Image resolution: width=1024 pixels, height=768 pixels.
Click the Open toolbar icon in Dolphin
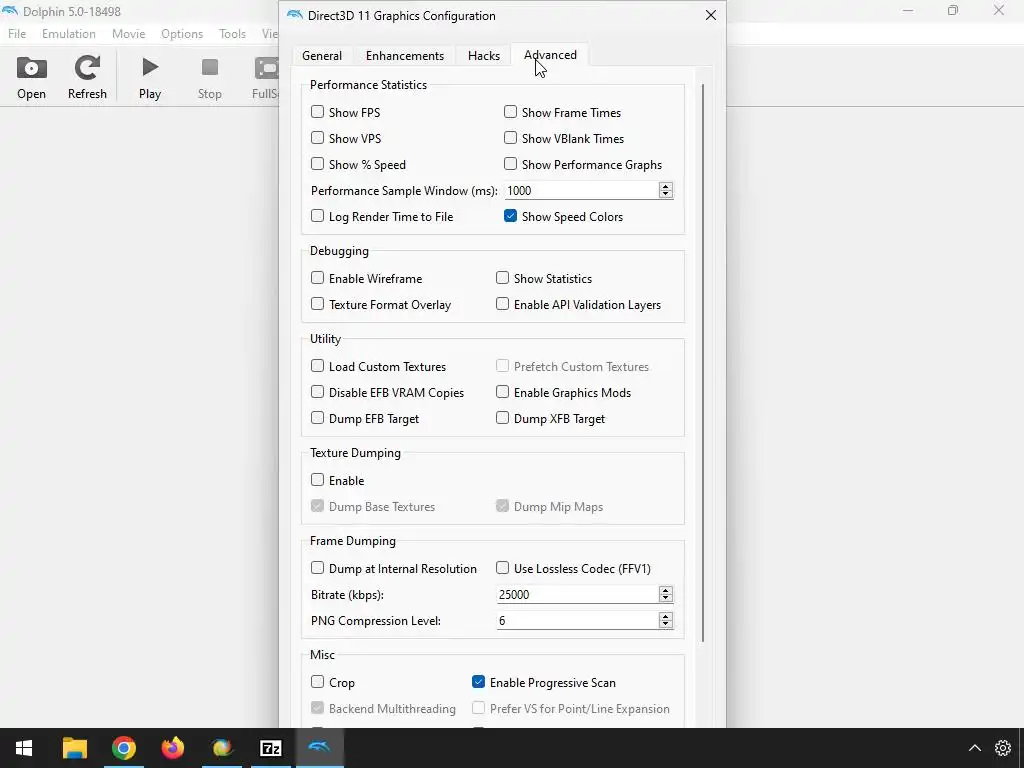(x=31, y=78)
